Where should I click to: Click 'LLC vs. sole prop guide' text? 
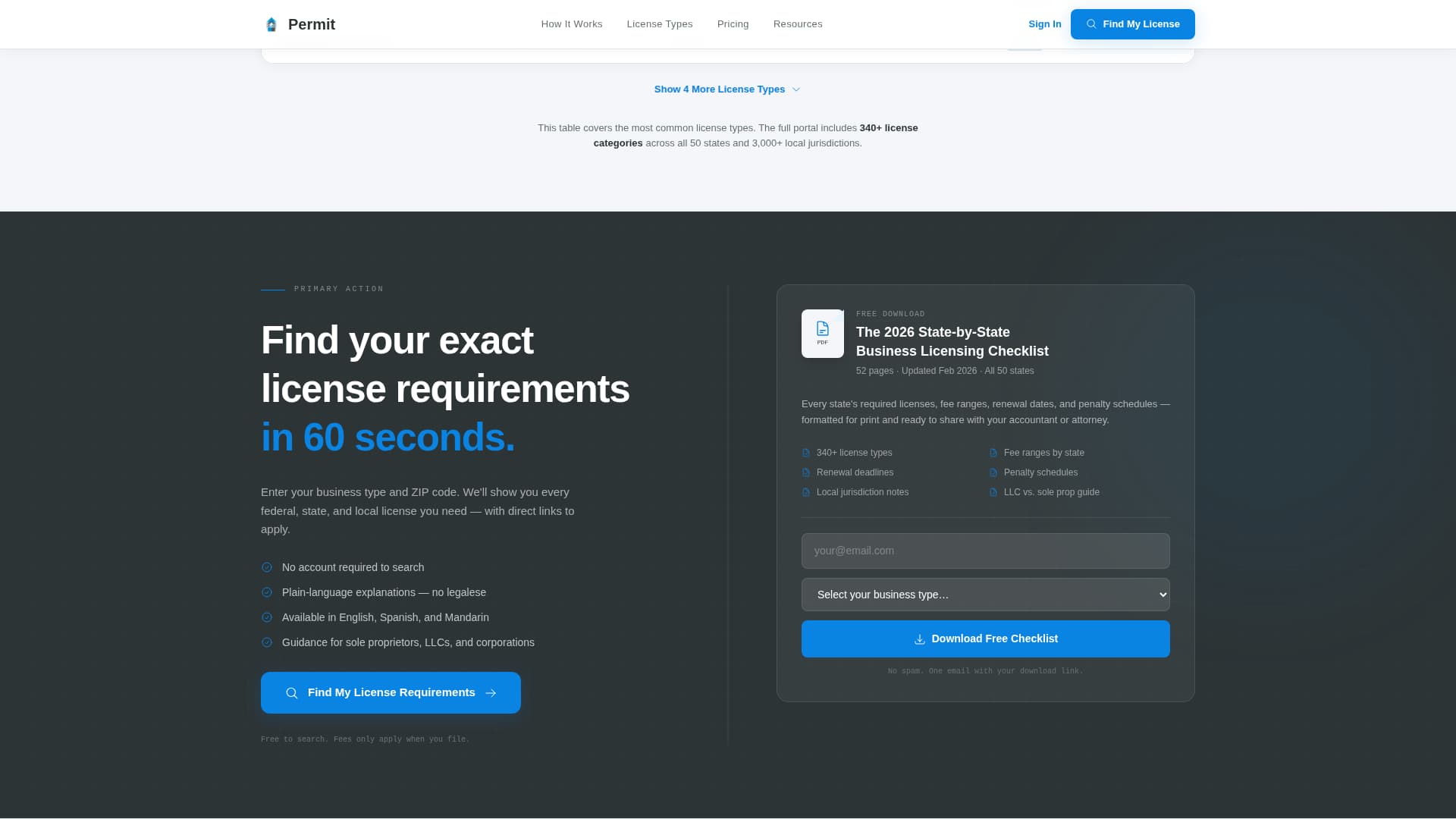tap(1051, 492)
